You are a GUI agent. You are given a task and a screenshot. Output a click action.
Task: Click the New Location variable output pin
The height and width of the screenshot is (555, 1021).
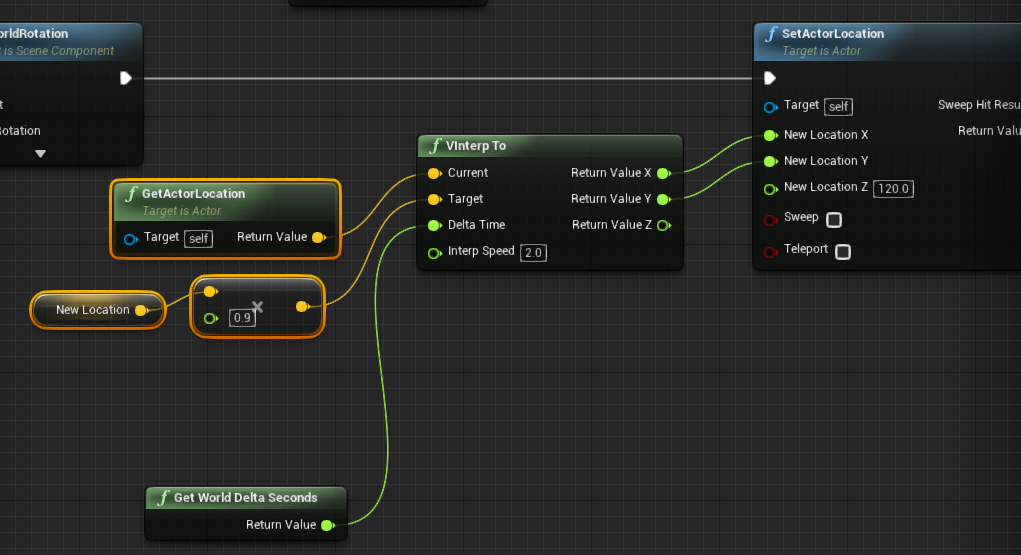pyautogui.click(x=141, y=311)
